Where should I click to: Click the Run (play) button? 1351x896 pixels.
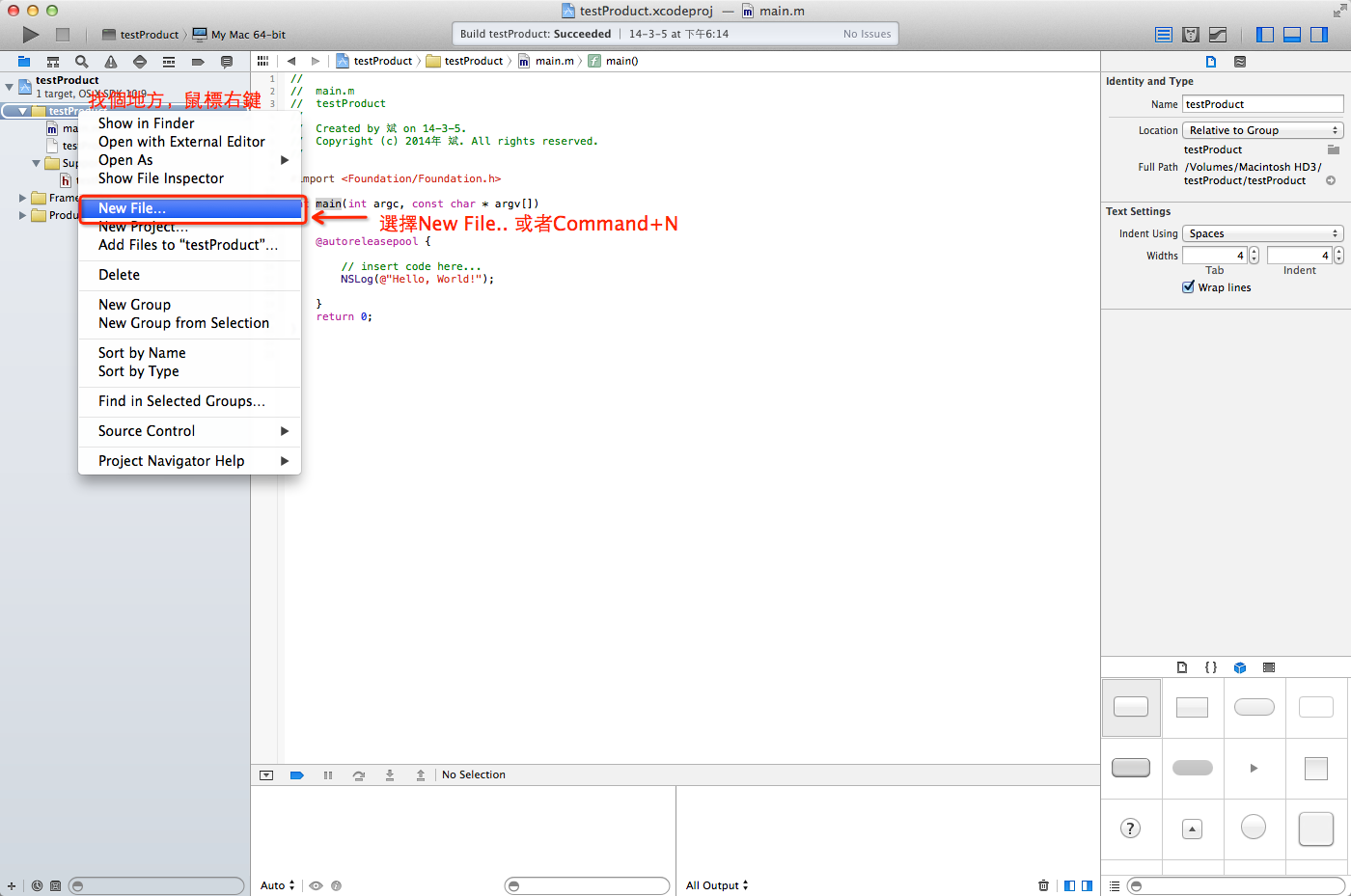pyautogui.click(x=31, y=35)
